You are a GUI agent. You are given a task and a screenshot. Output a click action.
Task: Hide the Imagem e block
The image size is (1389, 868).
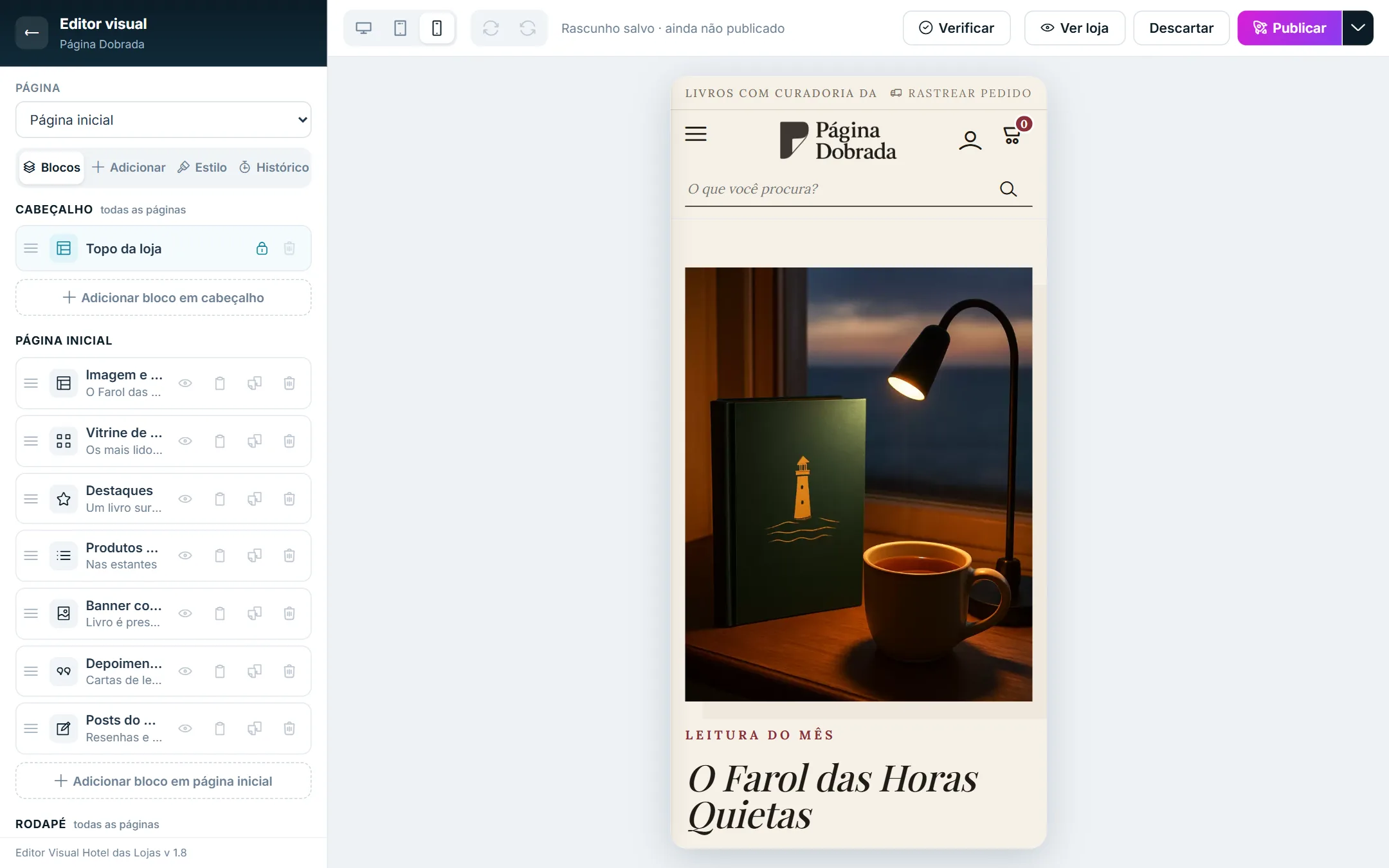tap(185, 383)
